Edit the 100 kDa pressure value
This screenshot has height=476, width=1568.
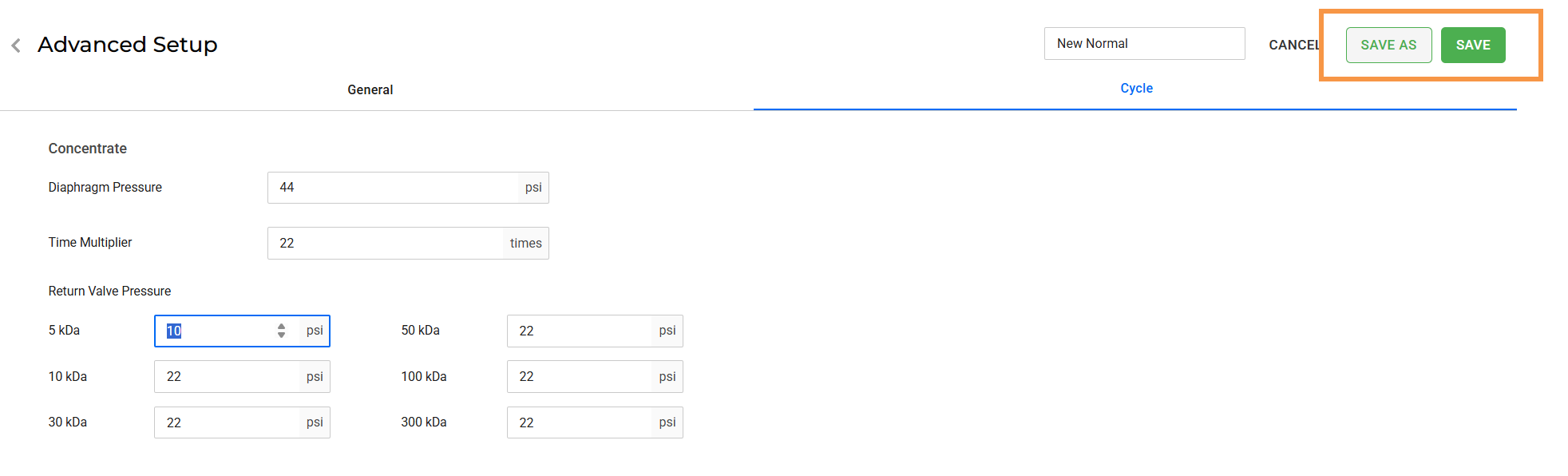(x=580, y=377)
